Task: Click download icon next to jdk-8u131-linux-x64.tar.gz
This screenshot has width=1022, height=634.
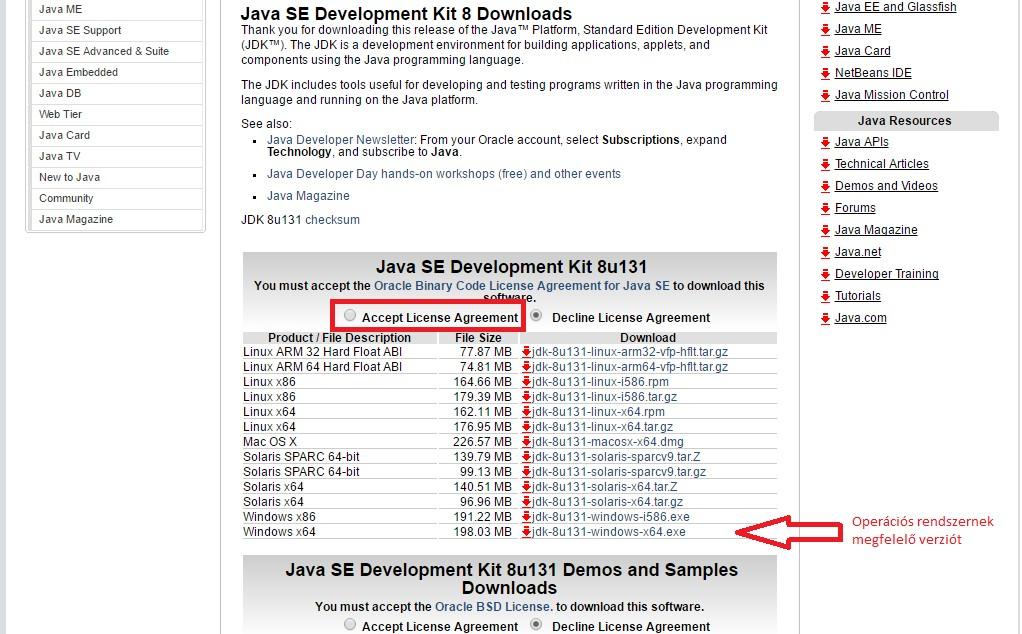Action: tap(526, 427)
